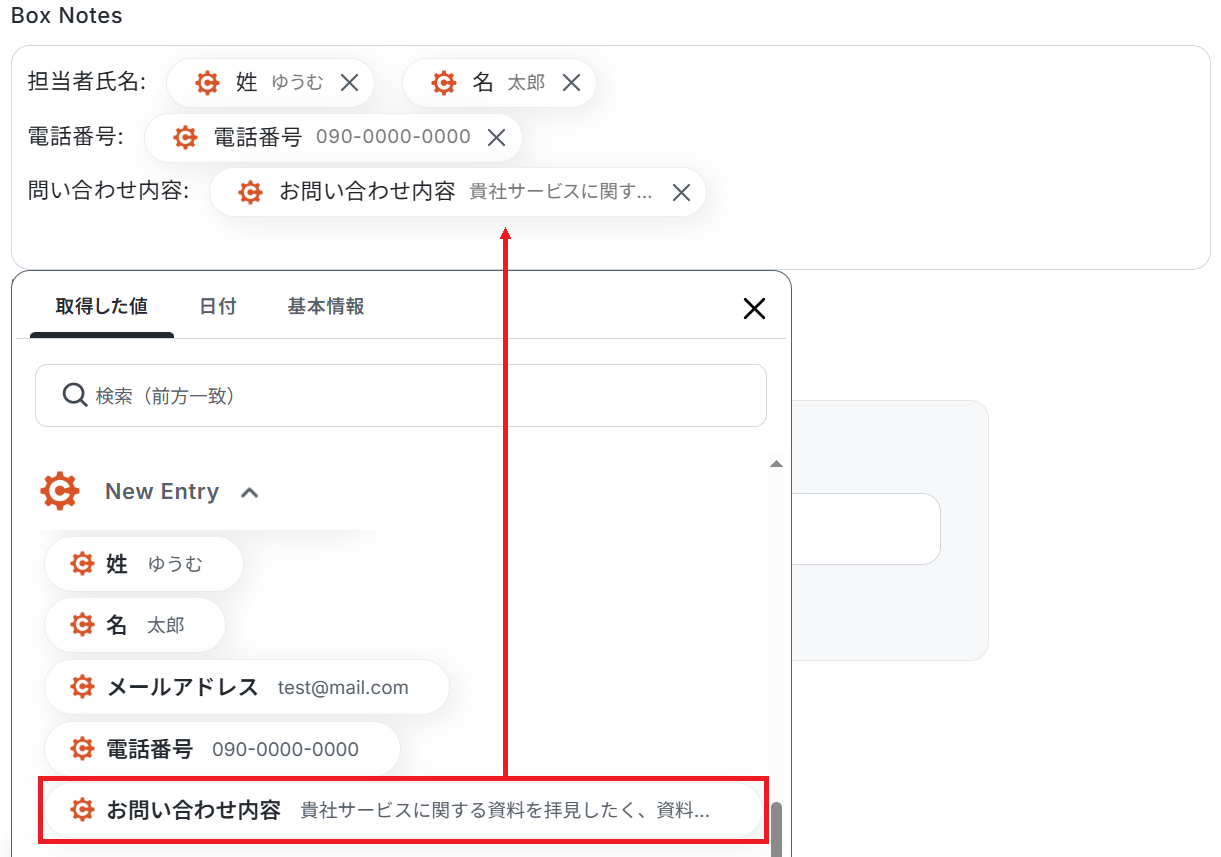Click the gear icon on the 電話番号 chip in Box Notes
The image size is (1221, 857).
185,138
